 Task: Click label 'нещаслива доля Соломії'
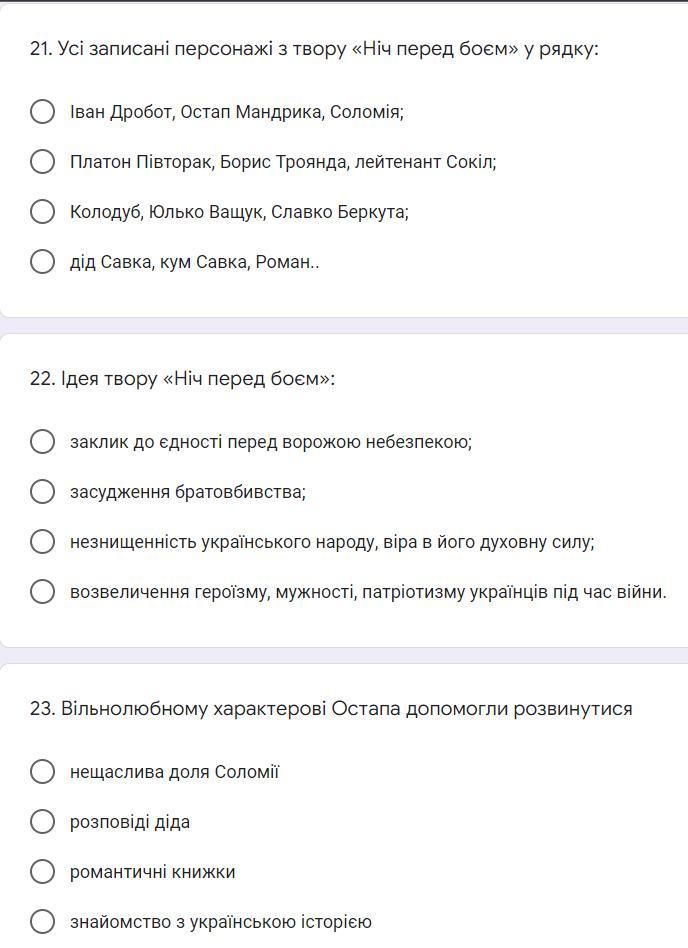(x=174, y=772)
